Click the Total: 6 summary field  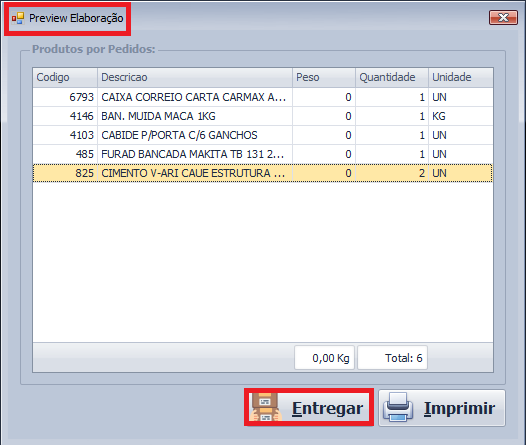pos(392,358)
